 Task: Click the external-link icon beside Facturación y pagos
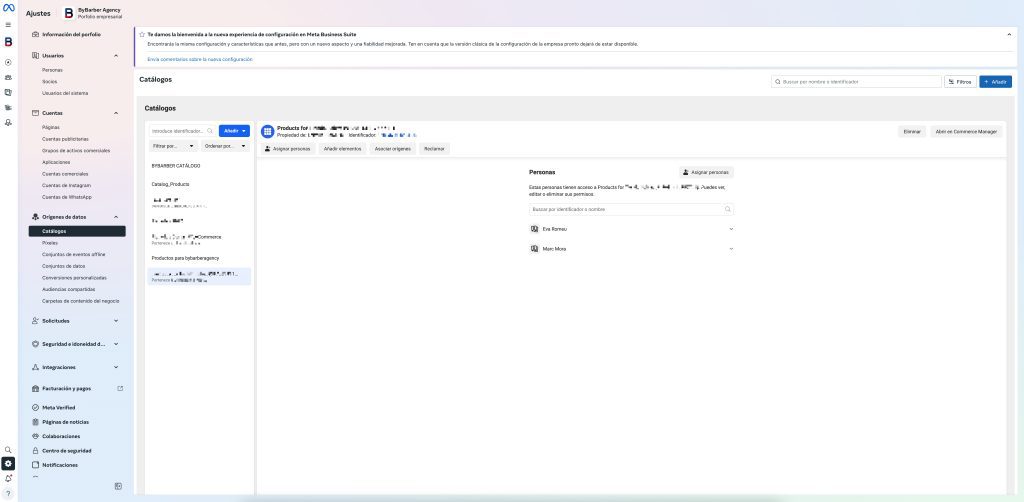[x=120, y=388]
